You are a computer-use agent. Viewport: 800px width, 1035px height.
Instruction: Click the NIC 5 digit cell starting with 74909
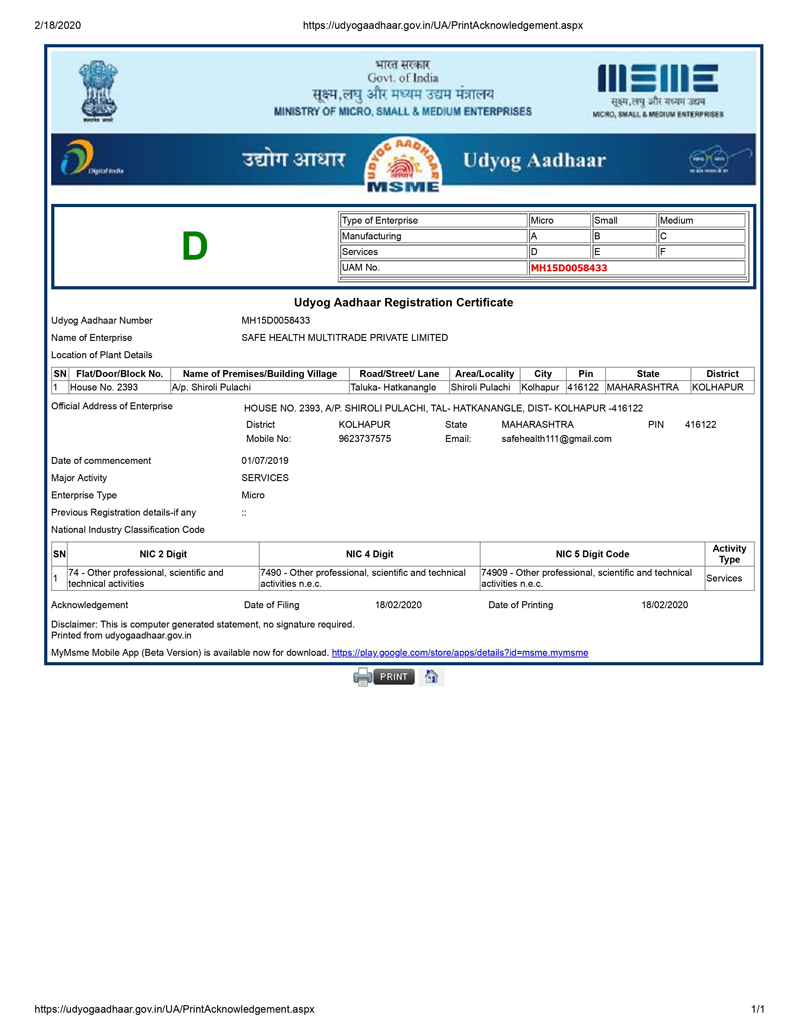coord(592,578)
